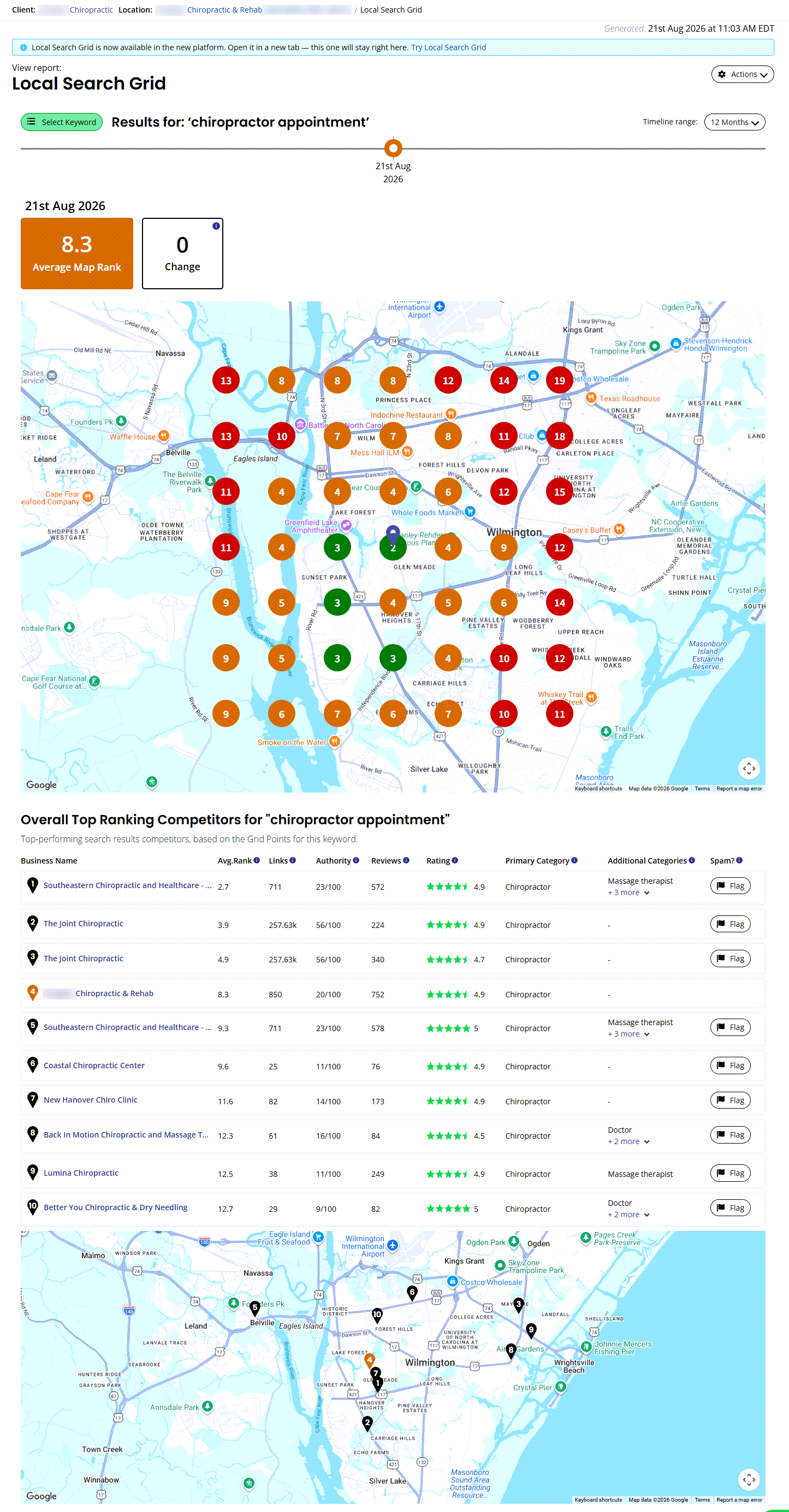Click the grid point ranked 18
This screenshot has height=1512, width=789.
560,436
